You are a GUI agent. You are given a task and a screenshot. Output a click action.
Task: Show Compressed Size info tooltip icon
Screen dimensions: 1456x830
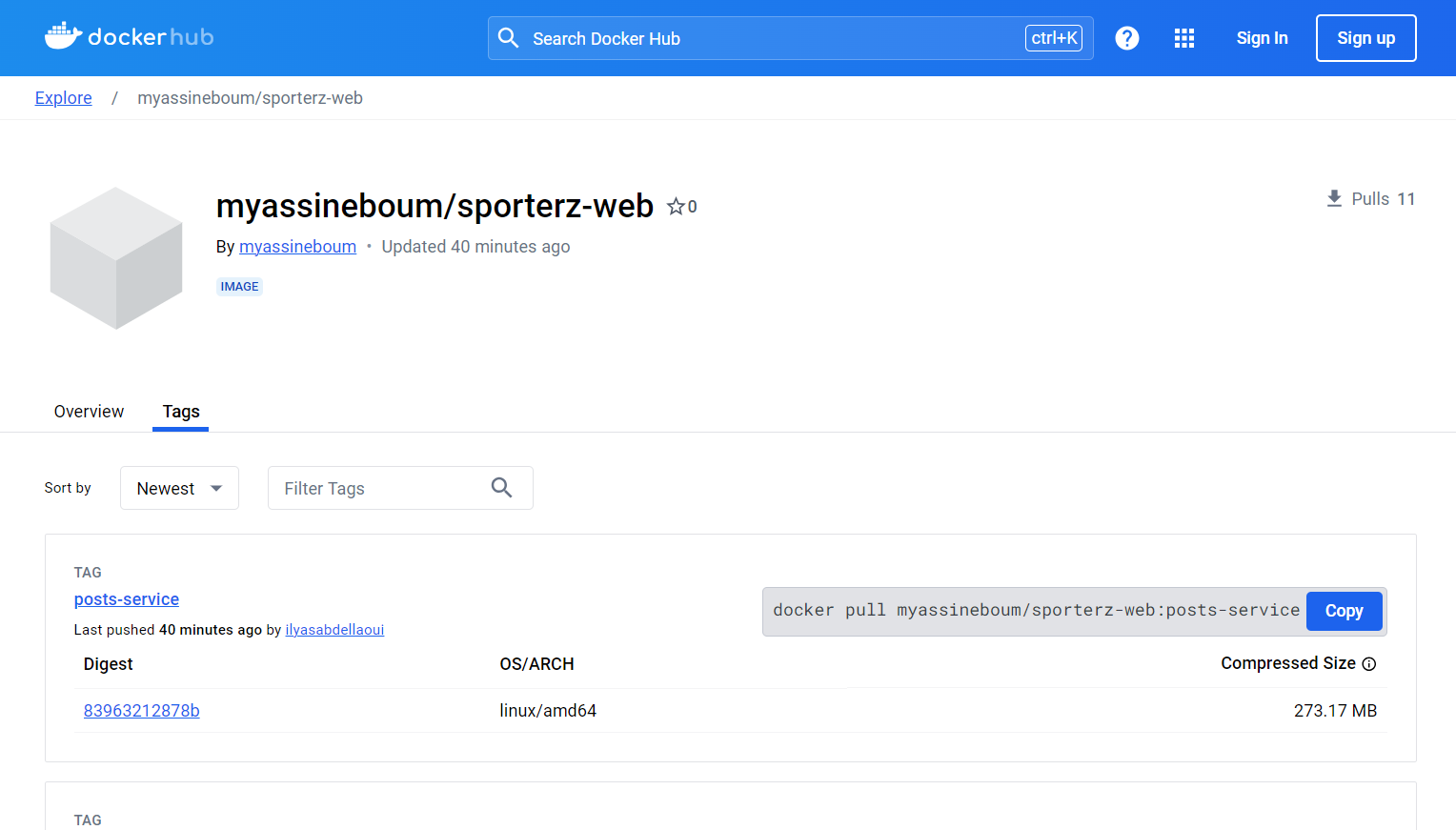[1369, 664]
